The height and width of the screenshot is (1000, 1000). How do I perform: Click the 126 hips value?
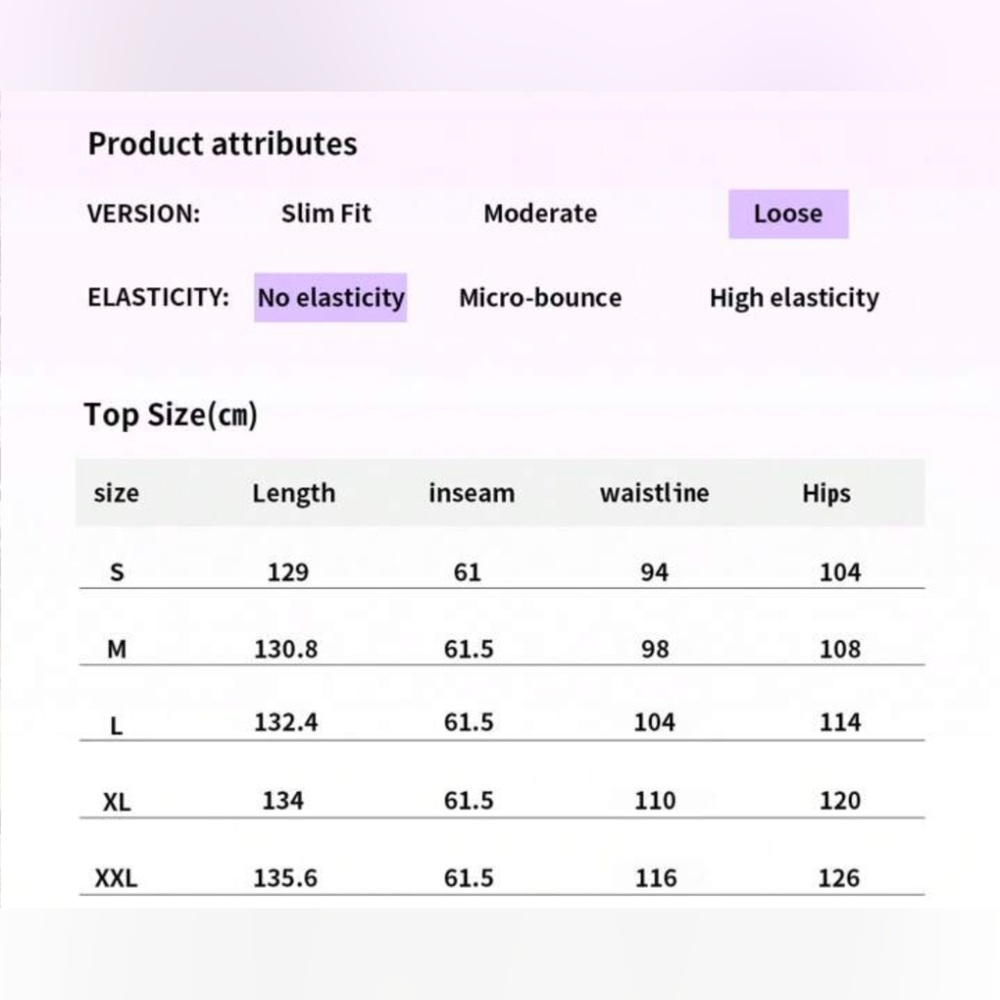point(839,878)
